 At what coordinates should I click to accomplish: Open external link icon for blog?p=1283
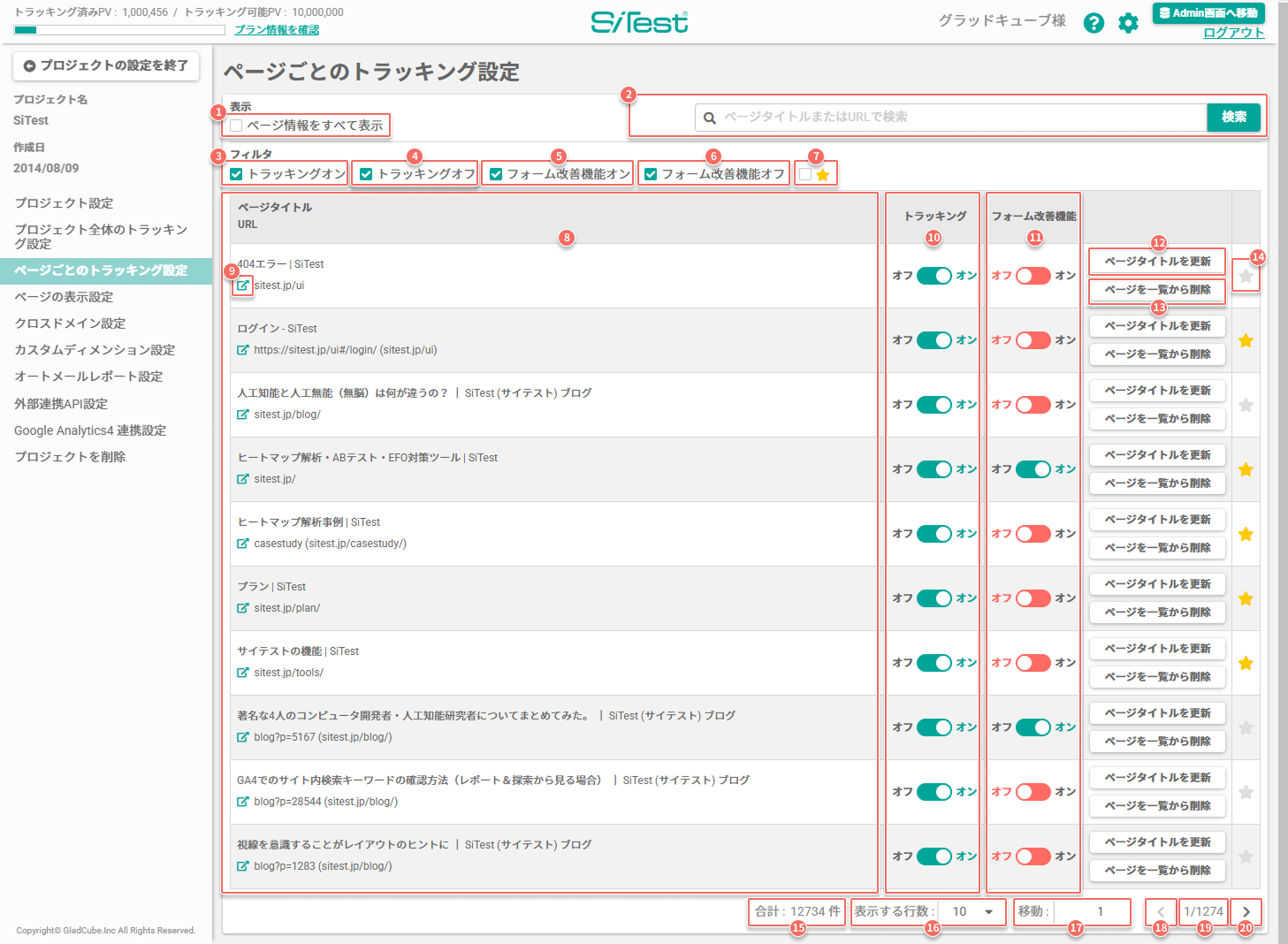pos(242,866)
